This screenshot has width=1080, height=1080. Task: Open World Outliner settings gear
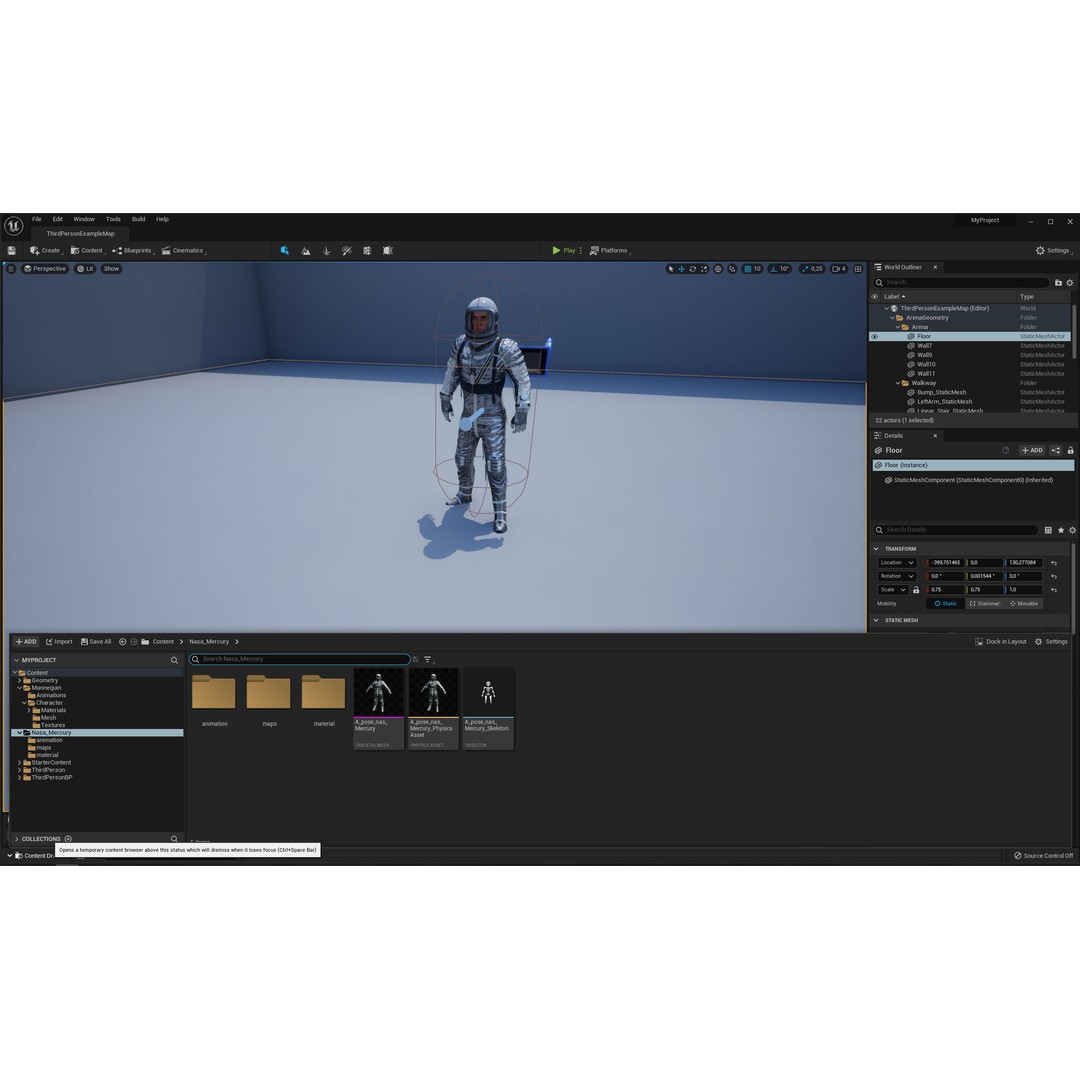(1070, 283)
